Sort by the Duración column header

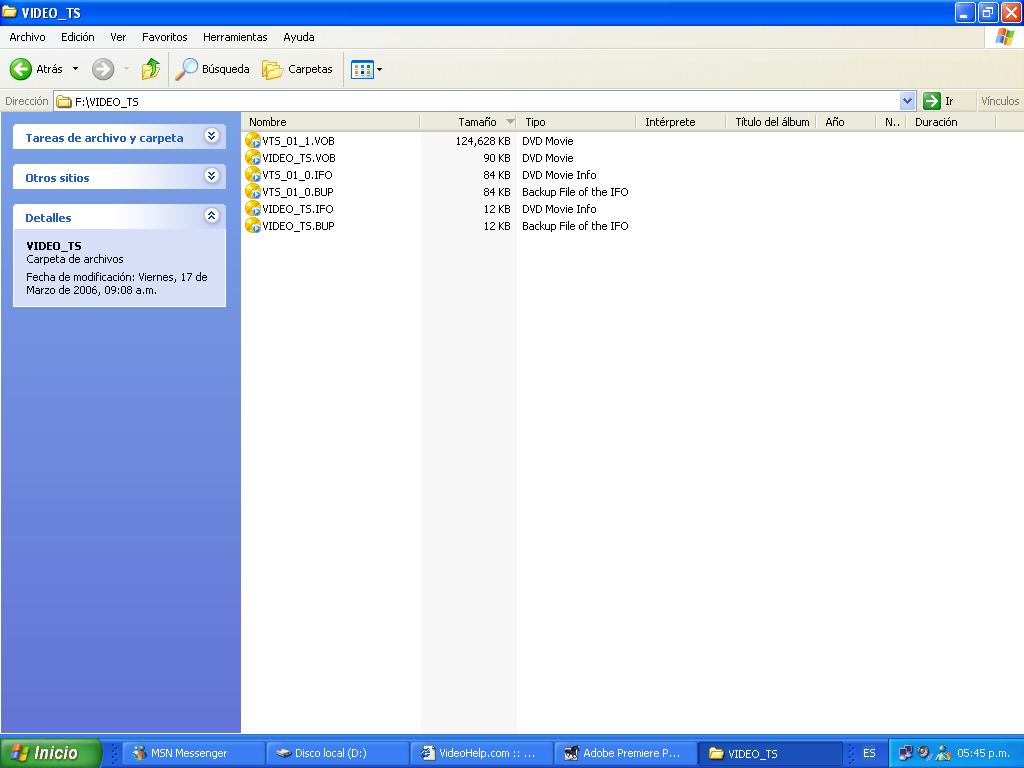point(951,122)
